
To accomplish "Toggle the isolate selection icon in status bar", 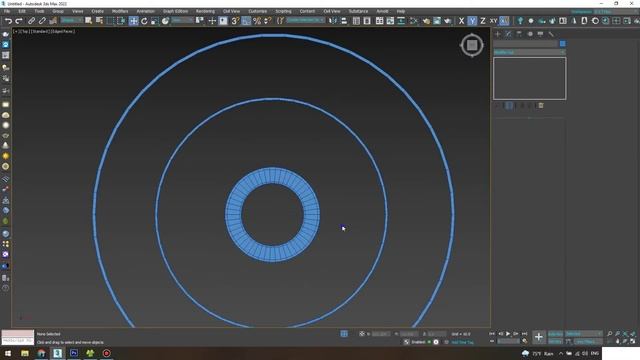I will (344, 334).
